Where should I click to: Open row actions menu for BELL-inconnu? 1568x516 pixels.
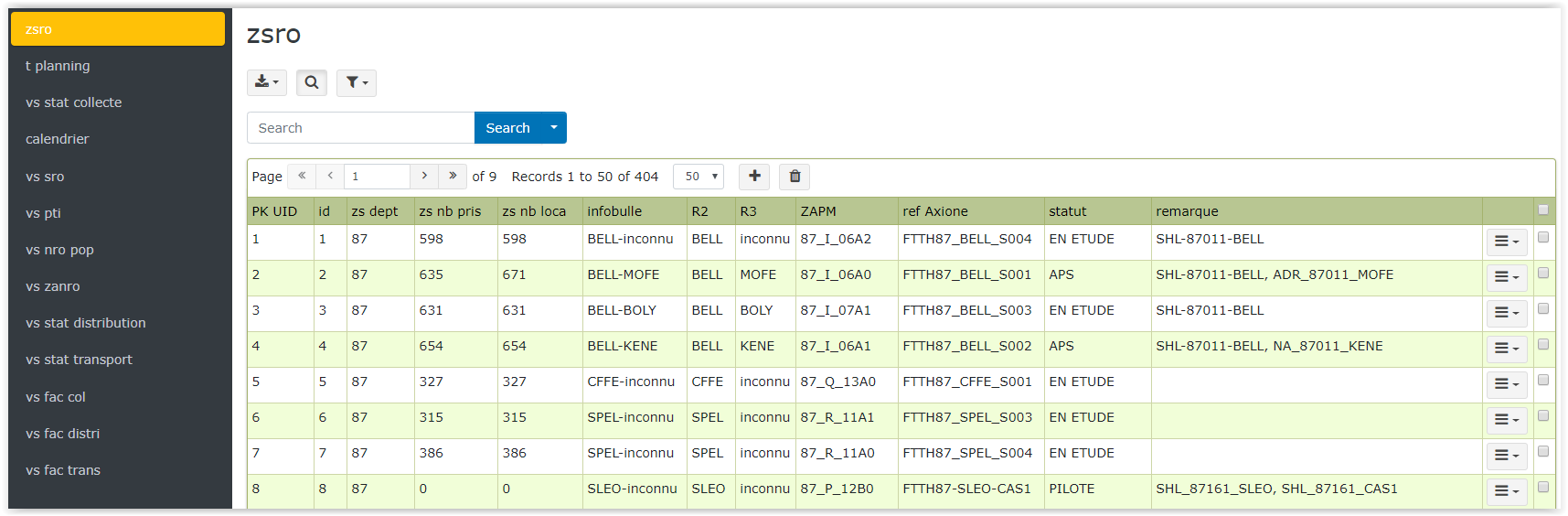(x=1506, y=242)
